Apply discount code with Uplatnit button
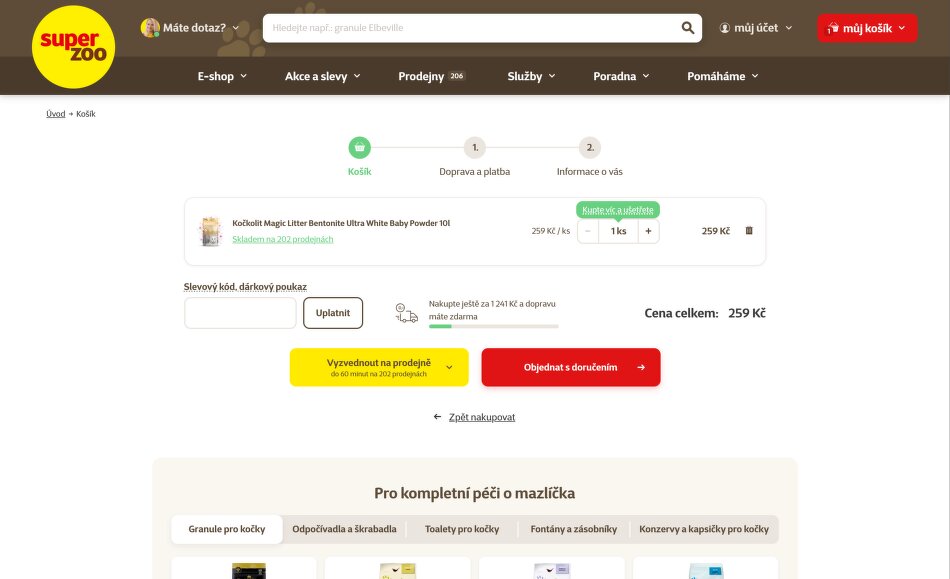This screenshot has height=579, width=950. click(x=333, y=313)
